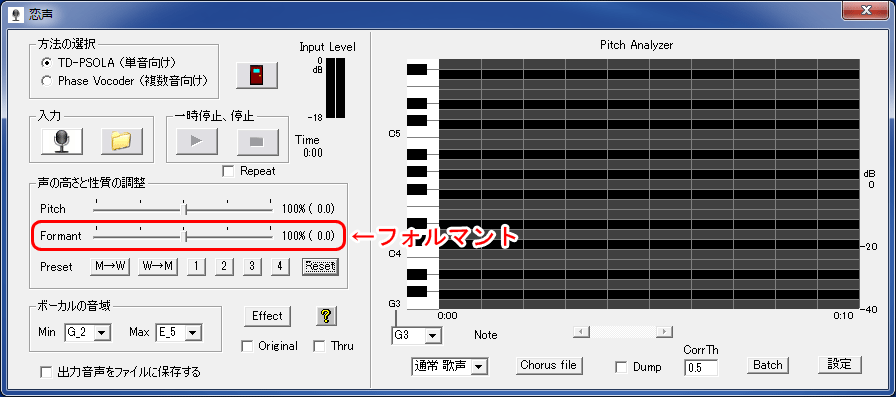The height and width of the screenshot is (397, 896).
Task: Click the time scrollbar track under the analyzer
Action: coord(622,332)
